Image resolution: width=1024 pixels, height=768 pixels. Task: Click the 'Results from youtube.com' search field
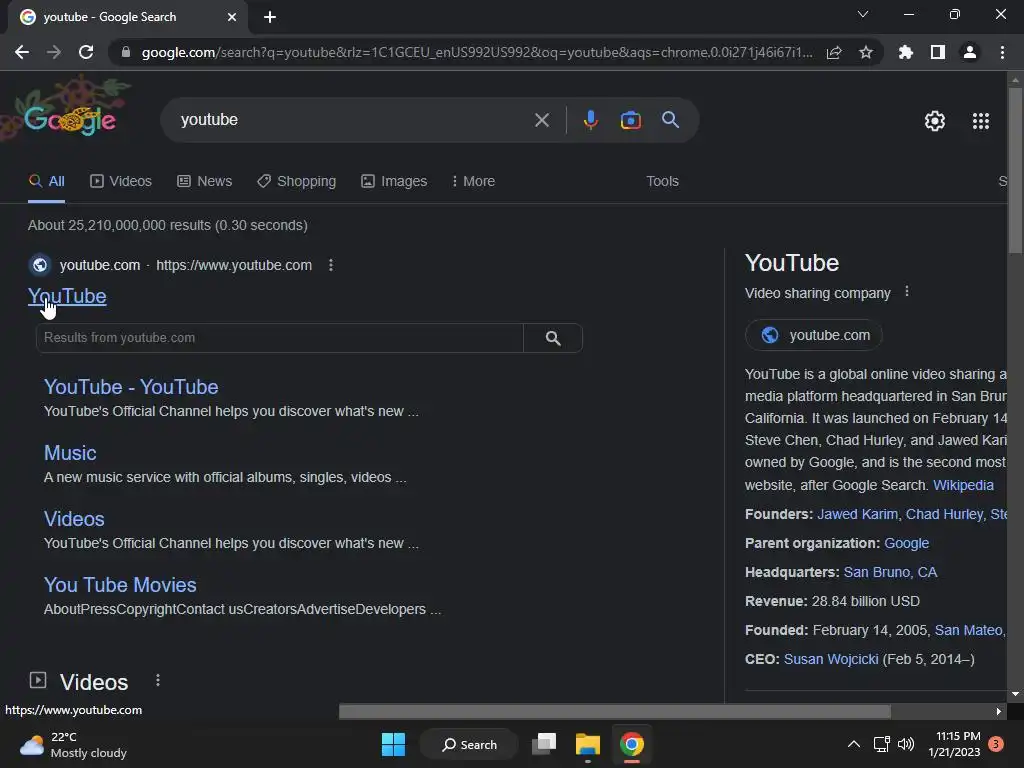[x=280, y=338]
